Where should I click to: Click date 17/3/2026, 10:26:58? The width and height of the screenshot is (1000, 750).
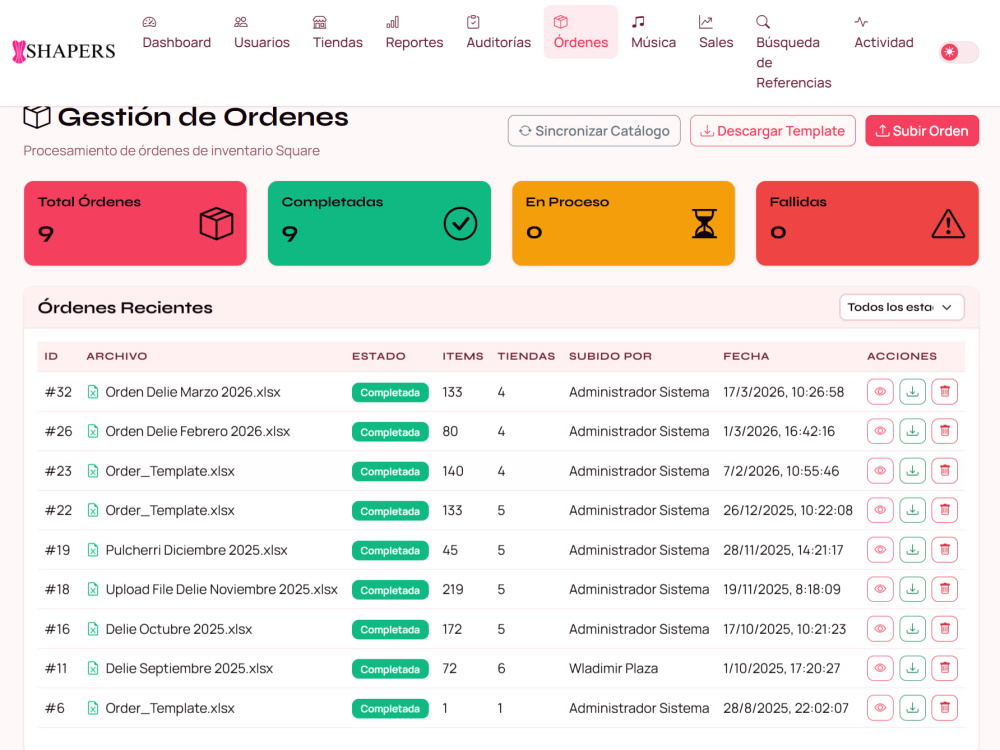(x=783, y=392)
